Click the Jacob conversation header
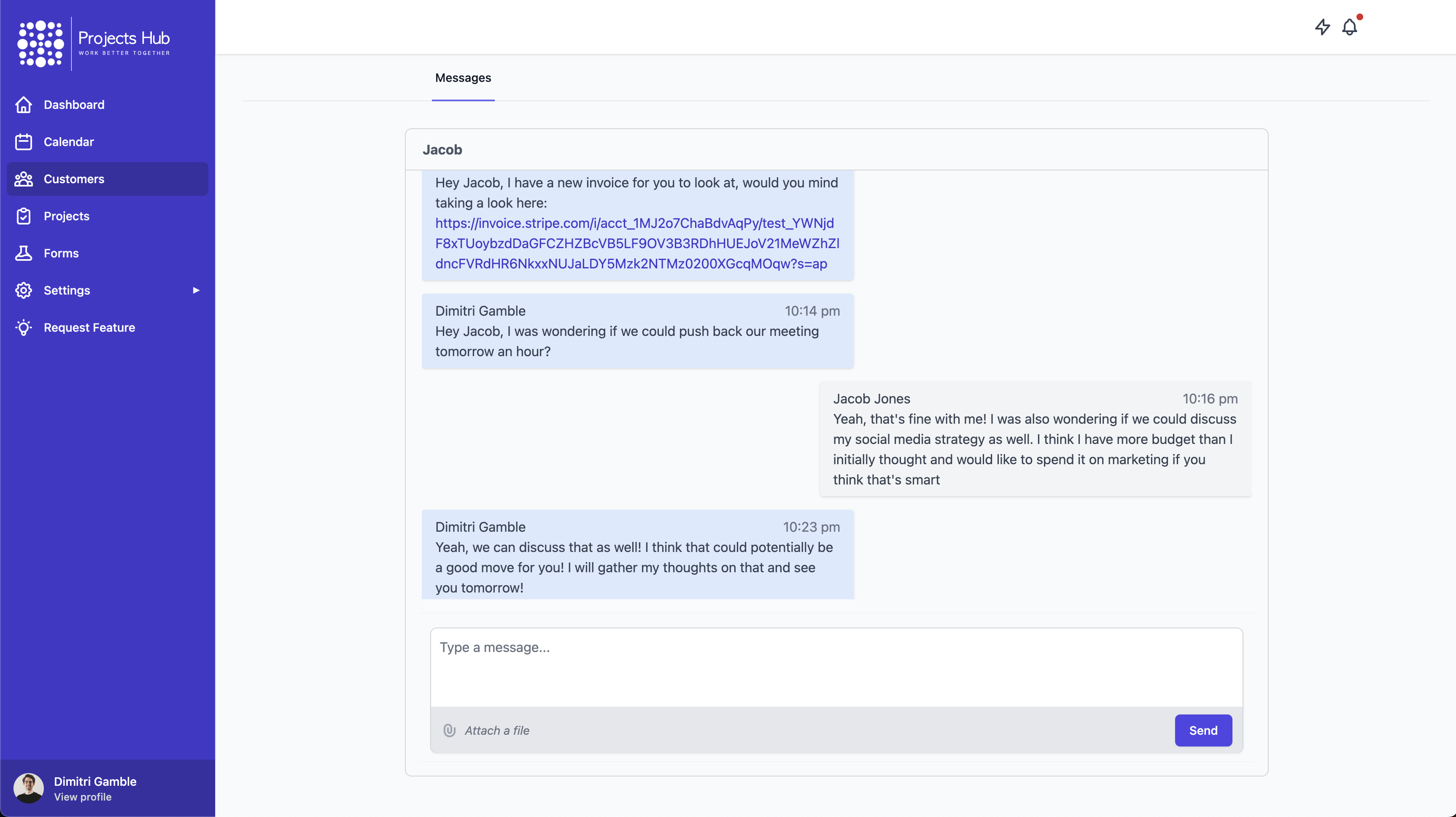This screenshot has height=817, width=1456. [x=442, y=150]
